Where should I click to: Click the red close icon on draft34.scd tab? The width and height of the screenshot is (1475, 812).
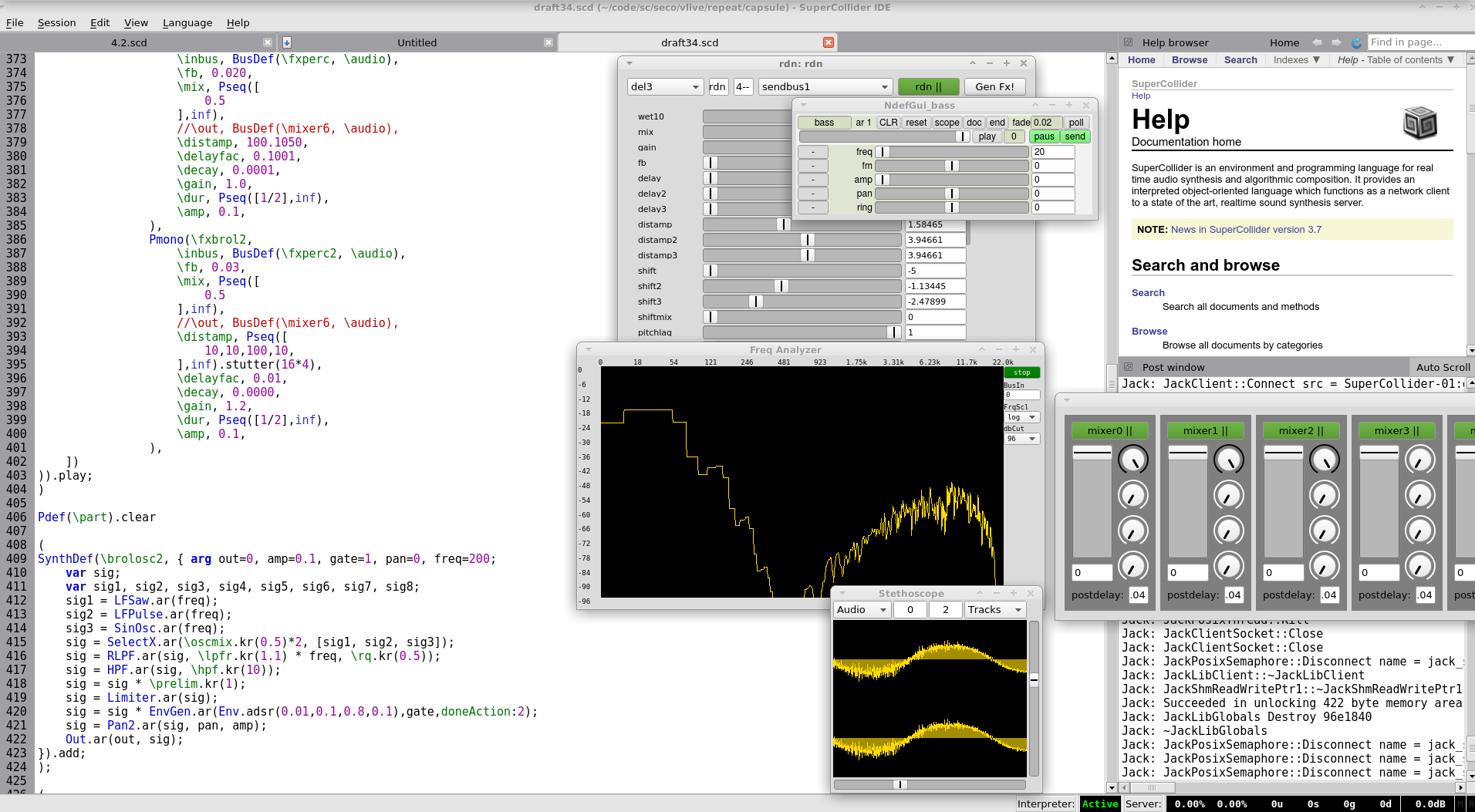828,42
